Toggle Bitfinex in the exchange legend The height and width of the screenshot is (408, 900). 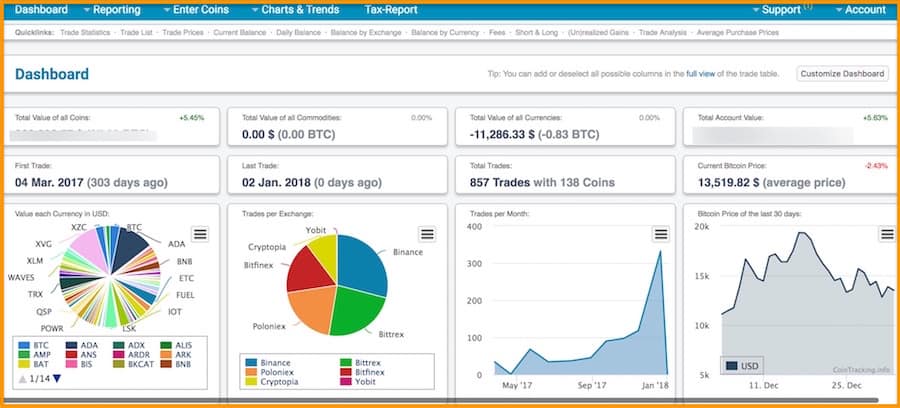point(362,372)
